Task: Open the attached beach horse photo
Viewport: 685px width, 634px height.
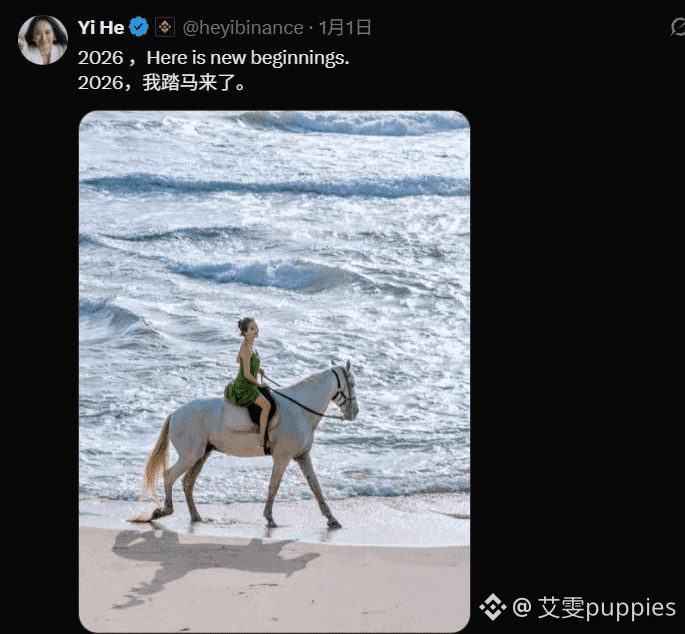Action: pyautogui.click(x=274, y=371)
